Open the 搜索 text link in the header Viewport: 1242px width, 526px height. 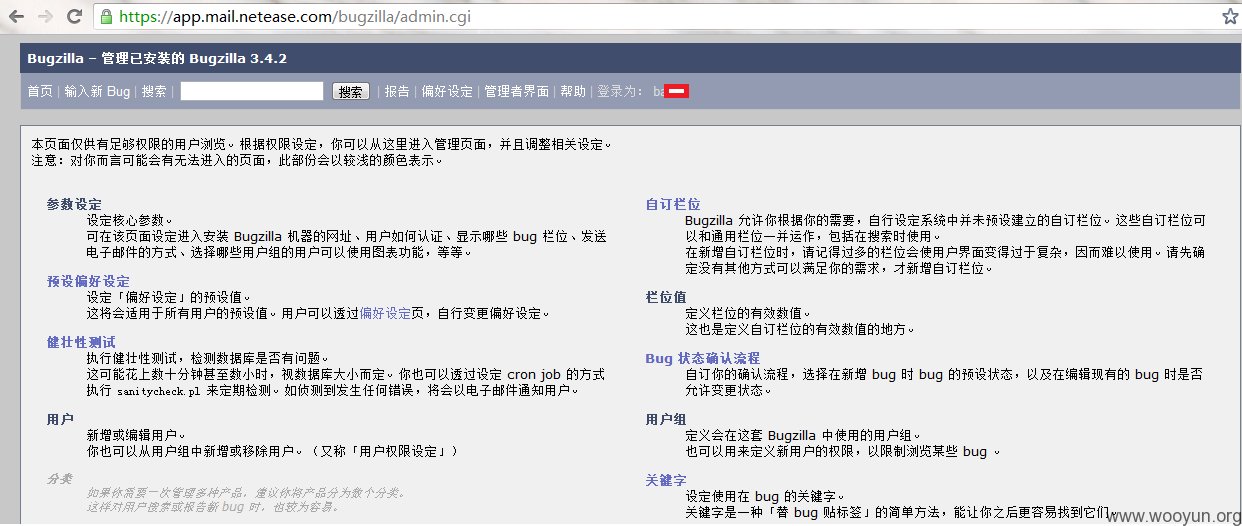154,91
